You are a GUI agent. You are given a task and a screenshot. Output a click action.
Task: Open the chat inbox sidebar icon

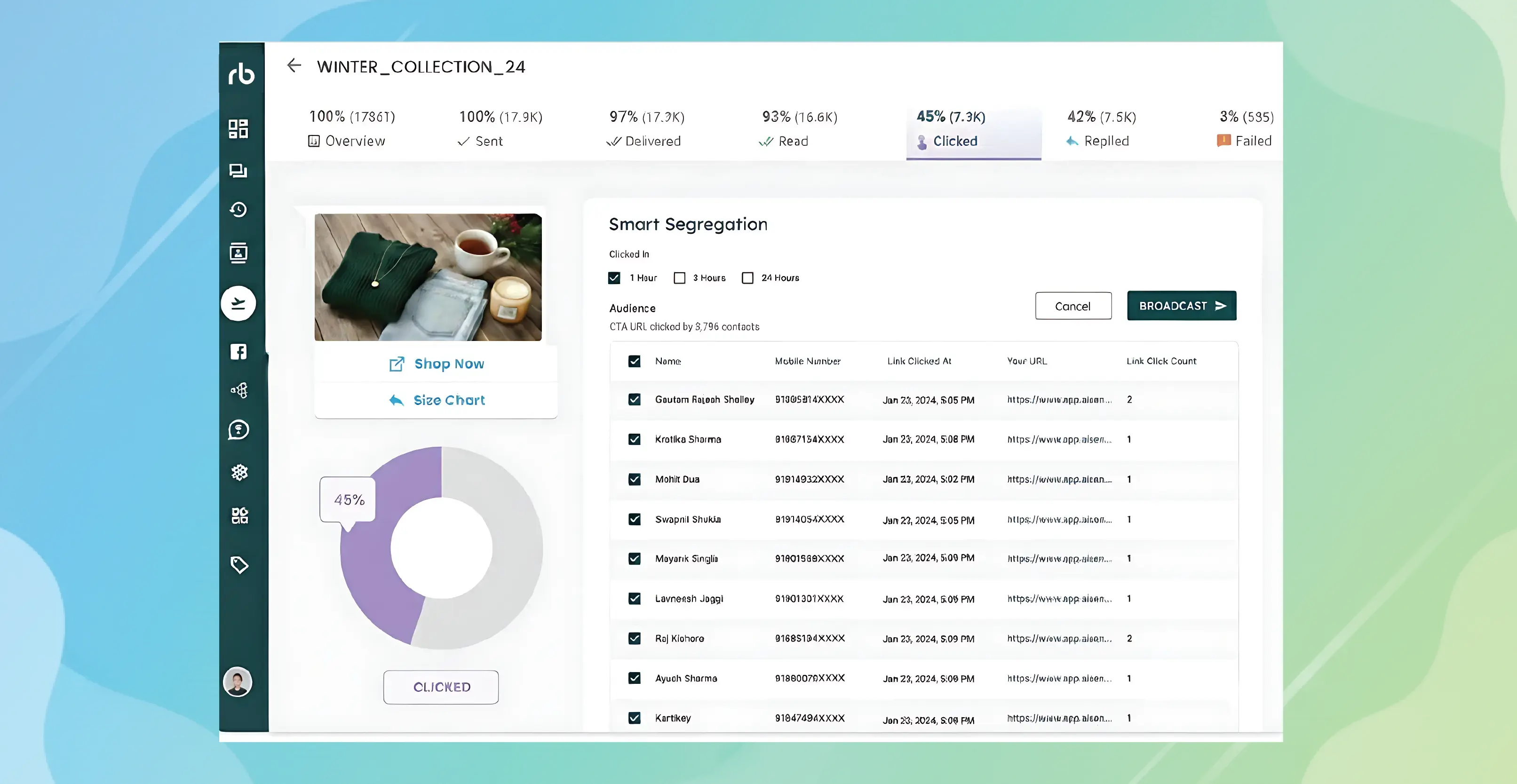238,171
